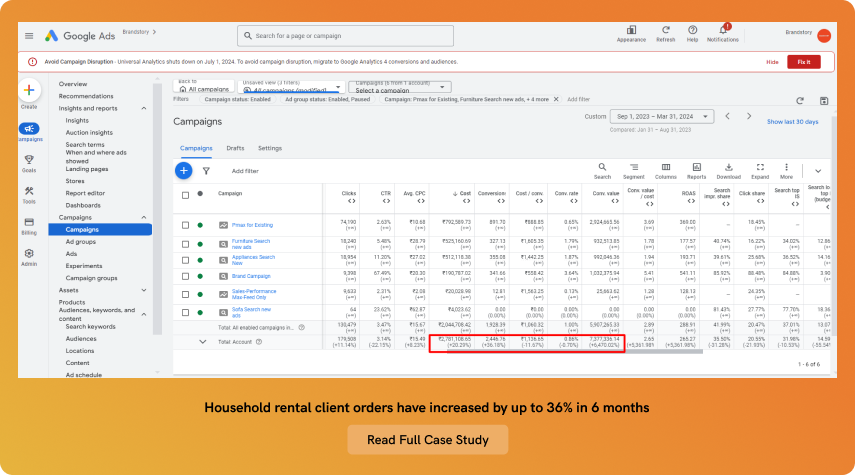Image resolution: width=855 pixels, height=475 pixels.
Task: Check the Sales-Performance Max-Feed Only checkbox
Action: pyautogui.click(x=185, y=294)
